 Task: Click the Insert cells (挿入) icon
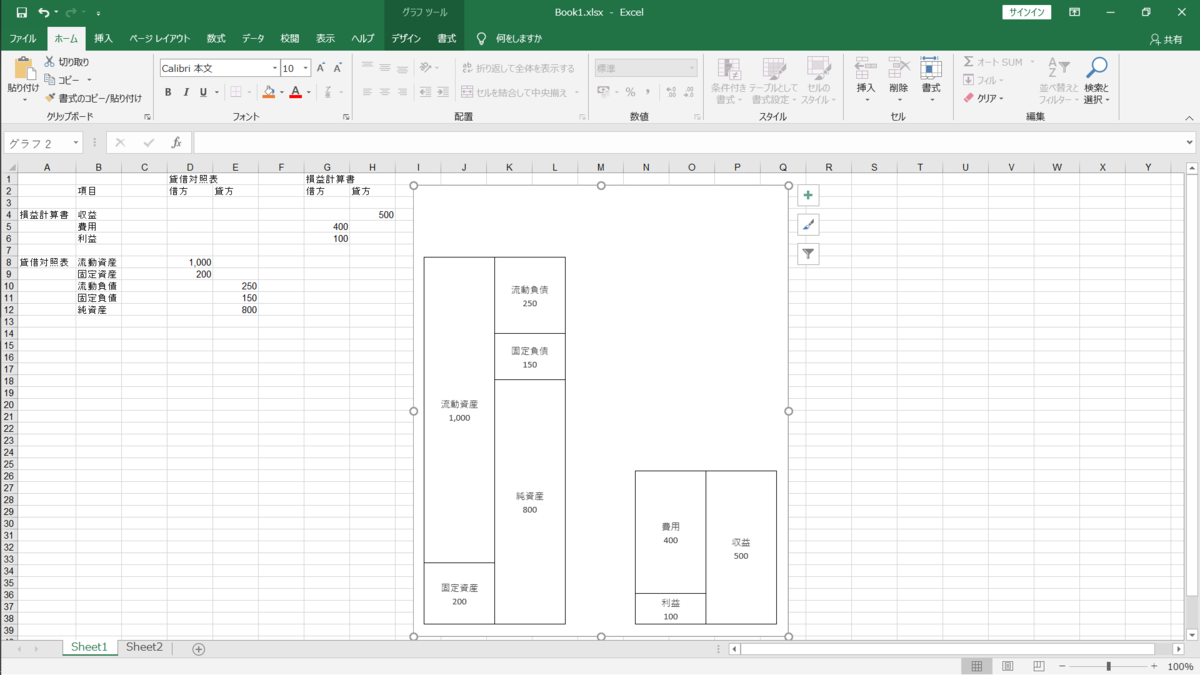pos(866,68)
